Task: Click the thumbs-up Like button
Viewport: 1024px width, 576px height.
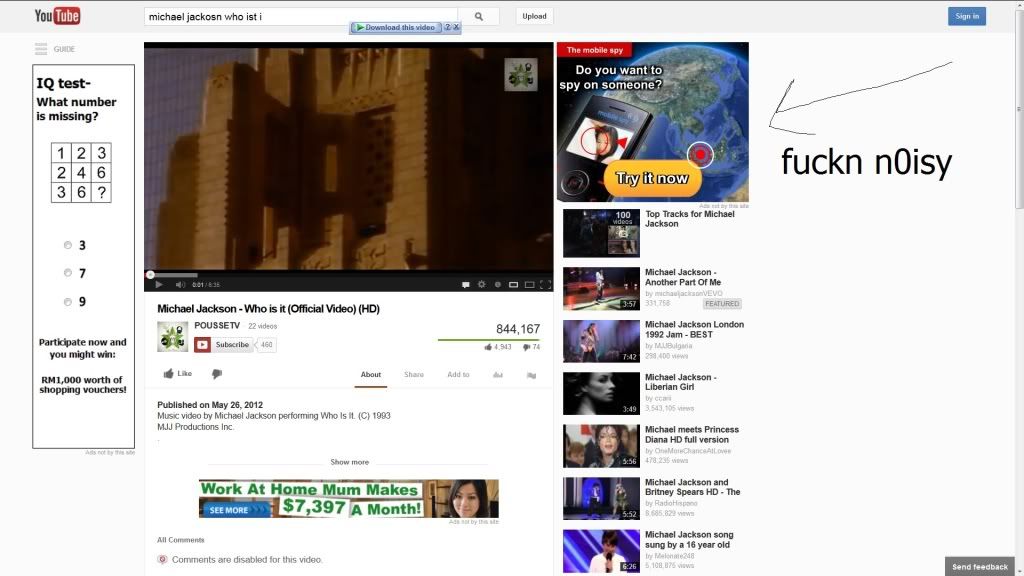Action: [178, 374]
